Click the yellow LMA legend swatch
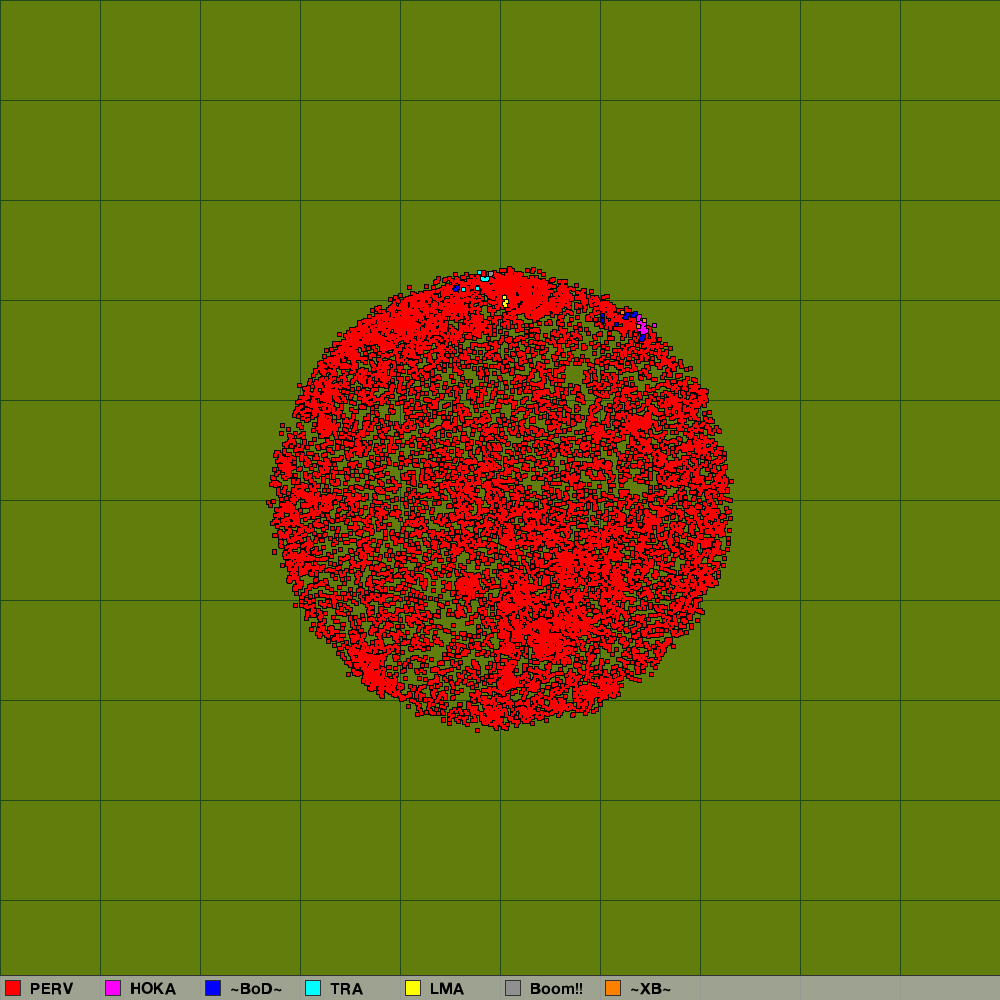Screen dimensions: 1000x1000 pos(413,988)
